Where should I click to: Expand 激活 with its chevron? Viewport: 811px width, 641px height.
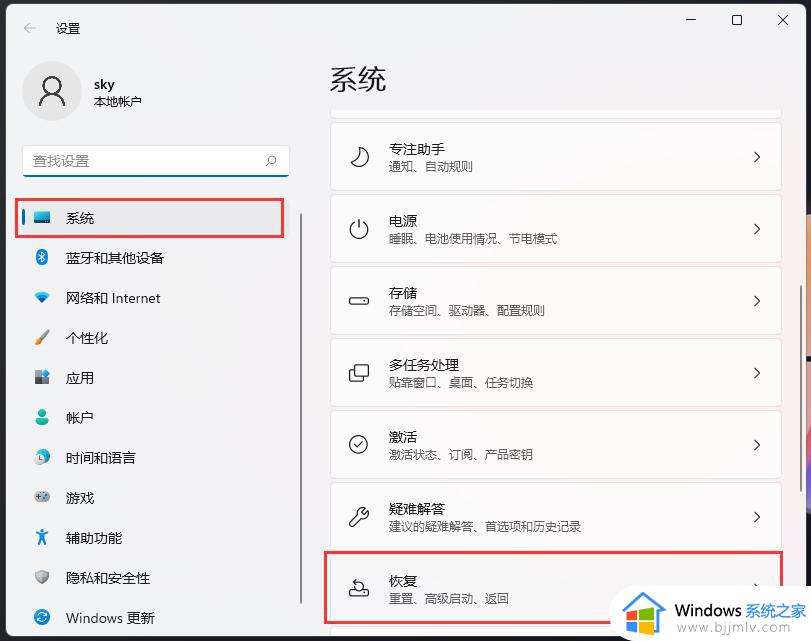coord(757,444)
